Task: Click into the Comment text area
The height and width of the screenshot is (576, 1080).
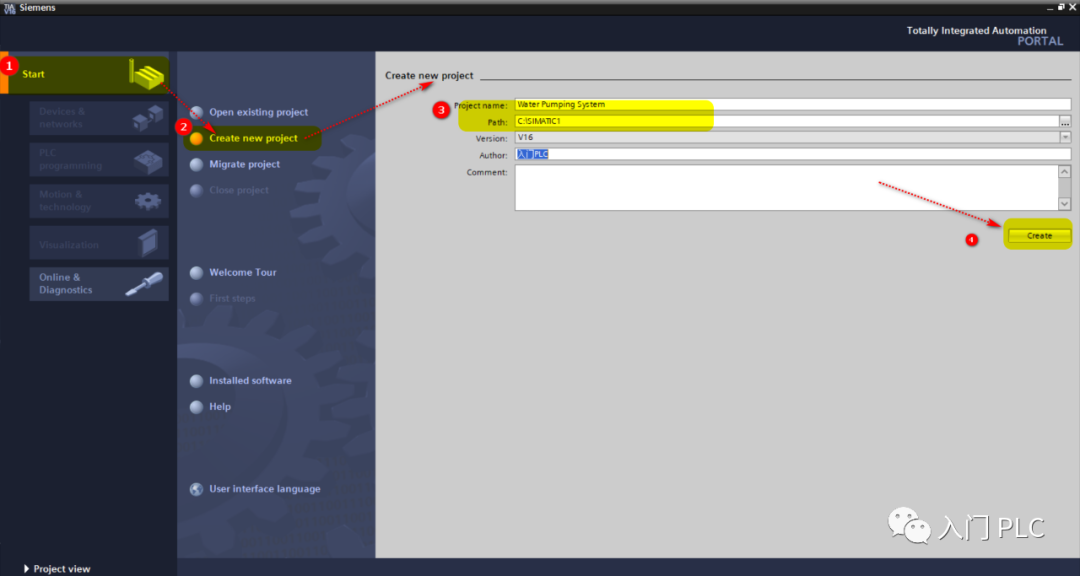Action: point(787,187)
